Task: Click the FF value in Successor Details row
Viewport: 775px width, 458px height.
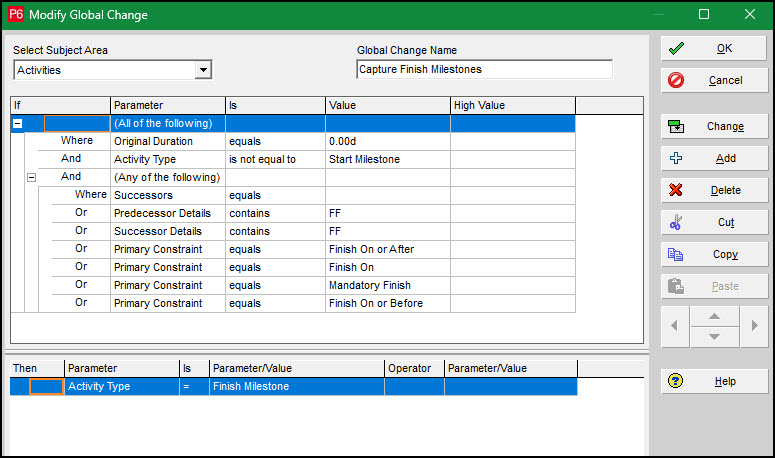Action: click(388, 231)
